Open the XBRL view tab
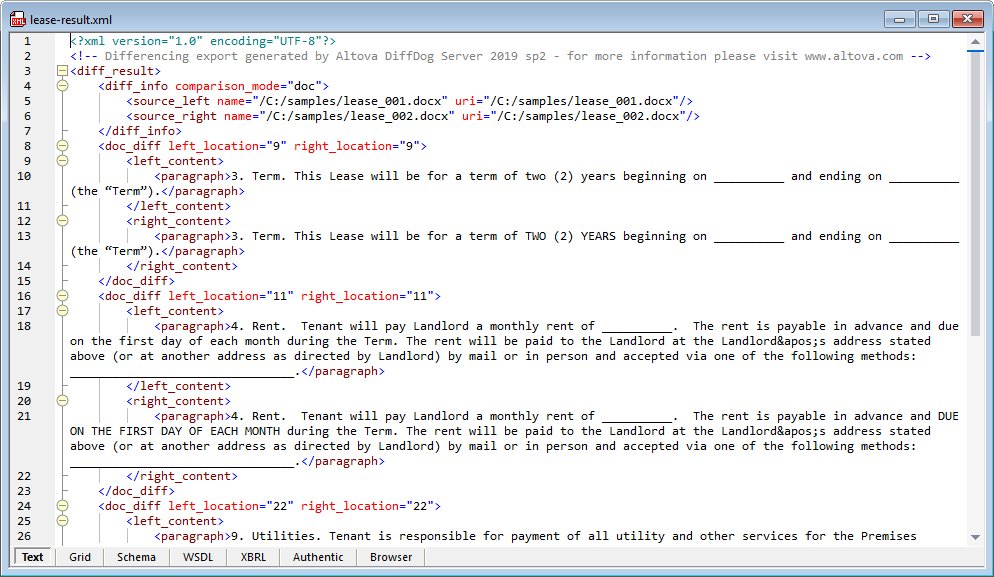The image size is (994, 577). [x=252, y=557]
